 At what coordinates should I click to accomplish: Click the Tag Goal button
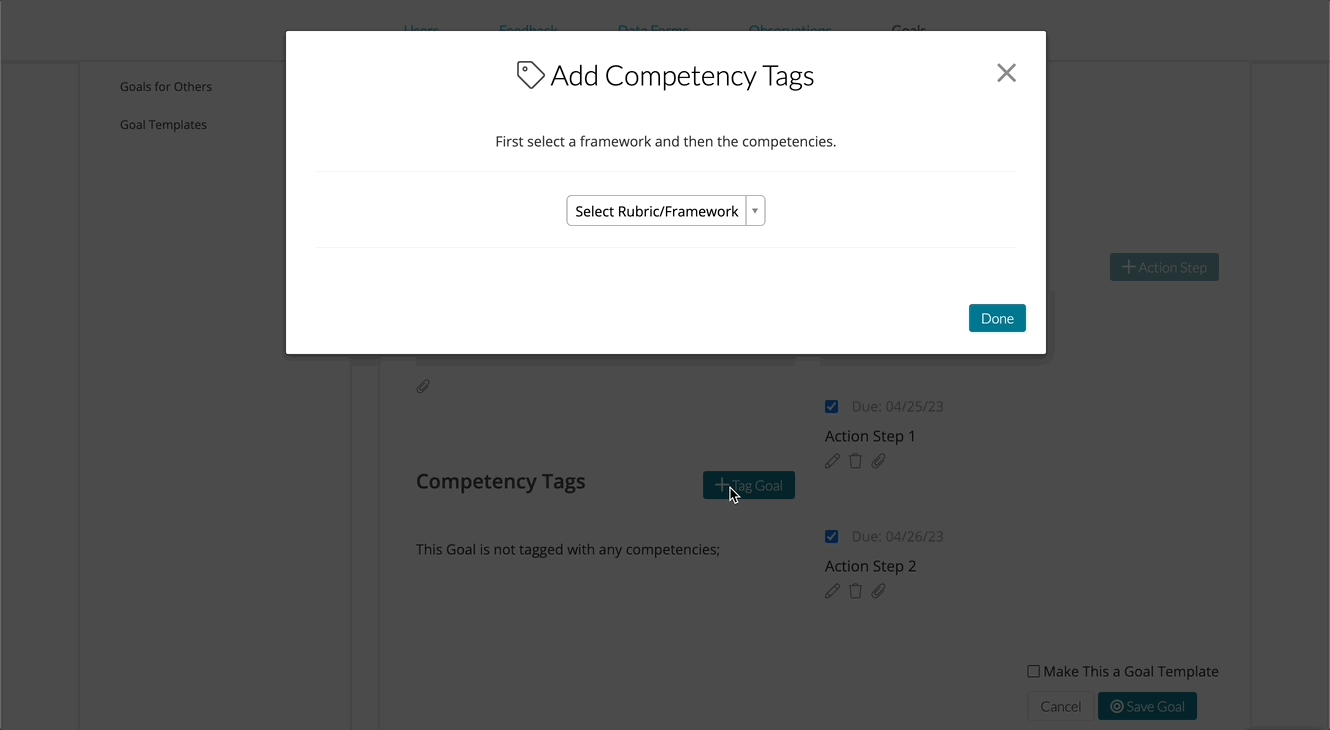click(x=749, y=485)
